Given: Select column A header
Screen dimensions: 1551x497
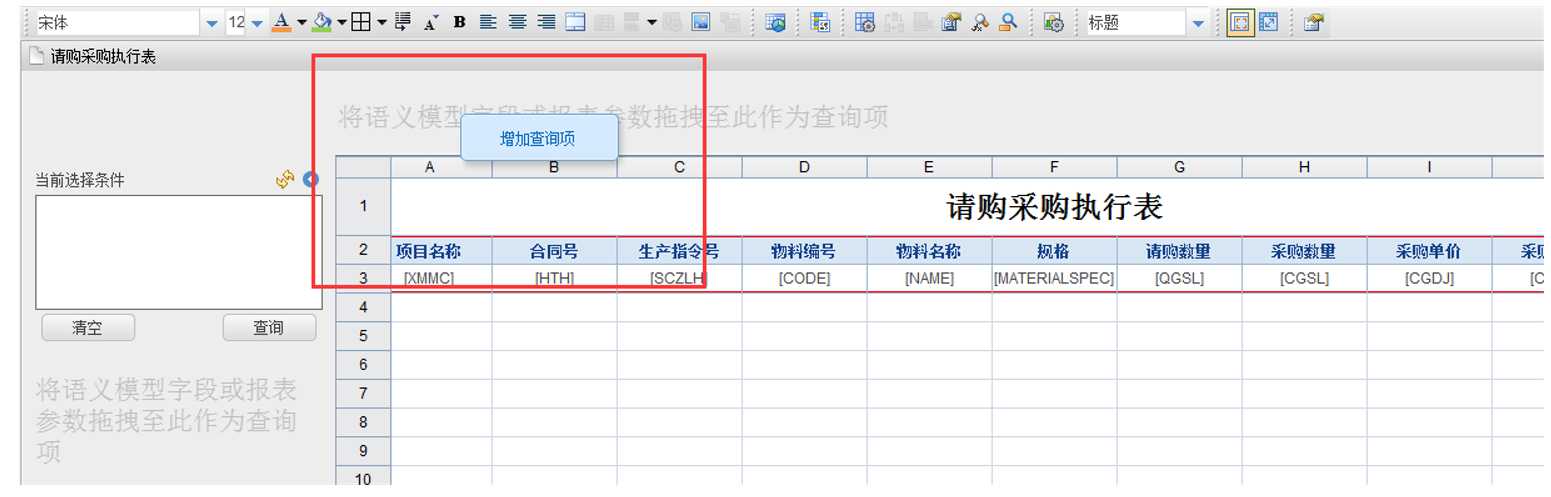Looking at the screenshot, I should tap(441, 167).
